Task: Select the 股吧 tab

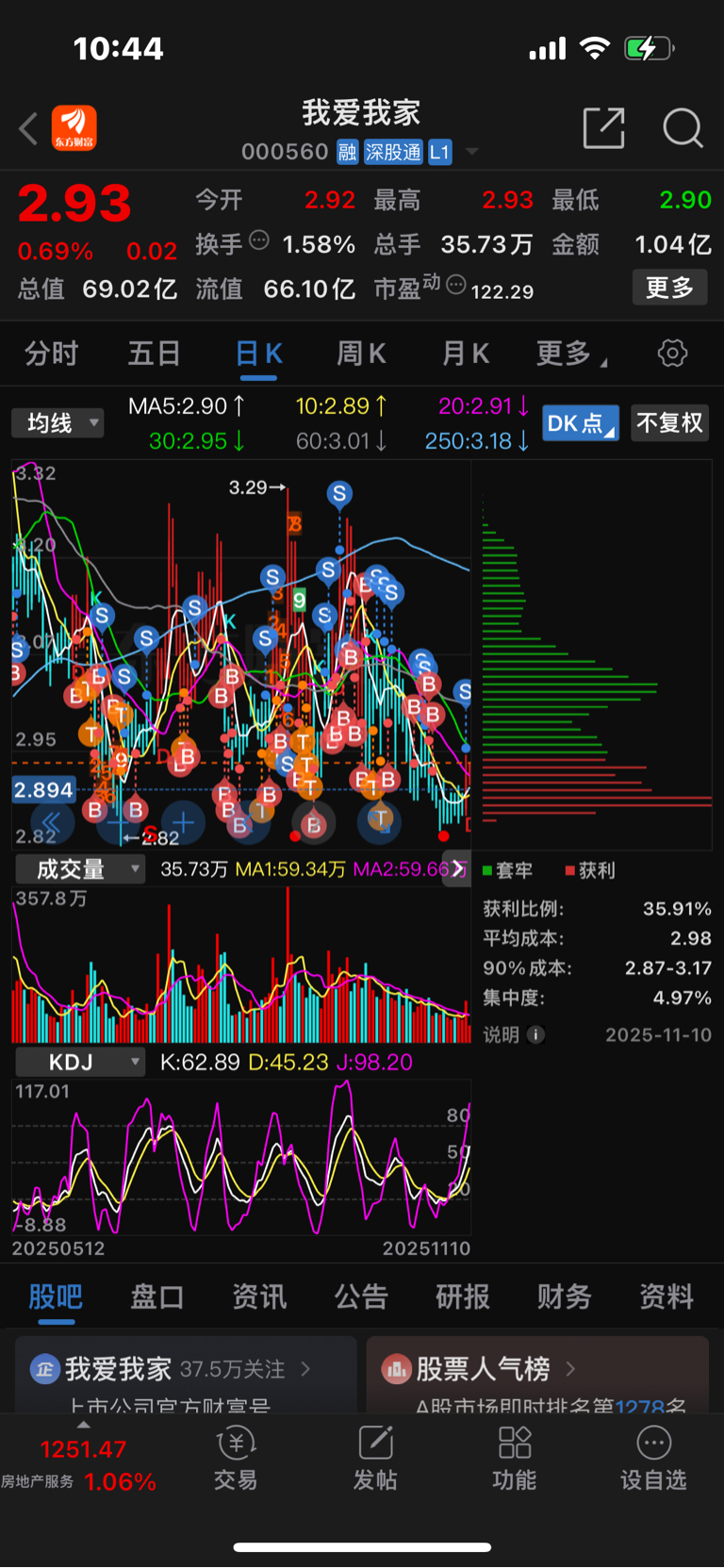Action: point(56,1296)
